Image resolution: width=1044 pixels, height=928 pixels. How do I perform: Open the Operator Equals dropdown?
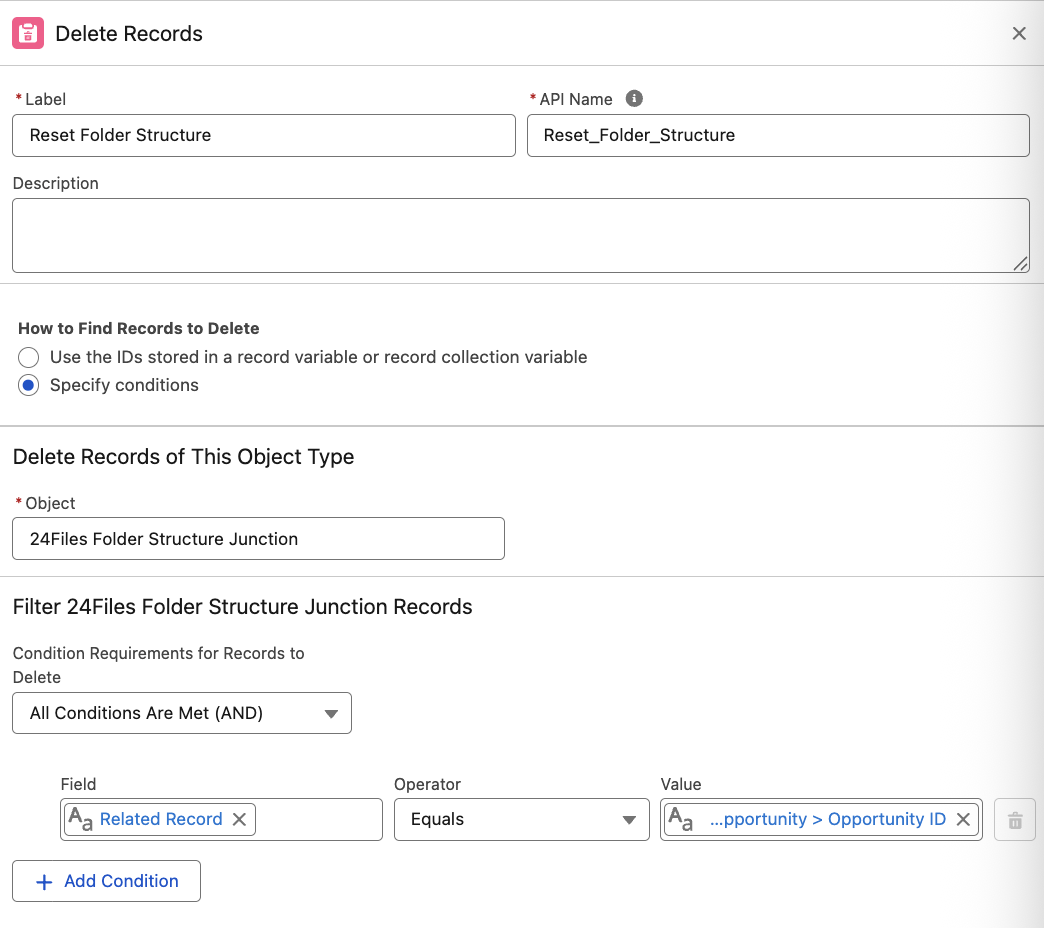tap(521, 819)
